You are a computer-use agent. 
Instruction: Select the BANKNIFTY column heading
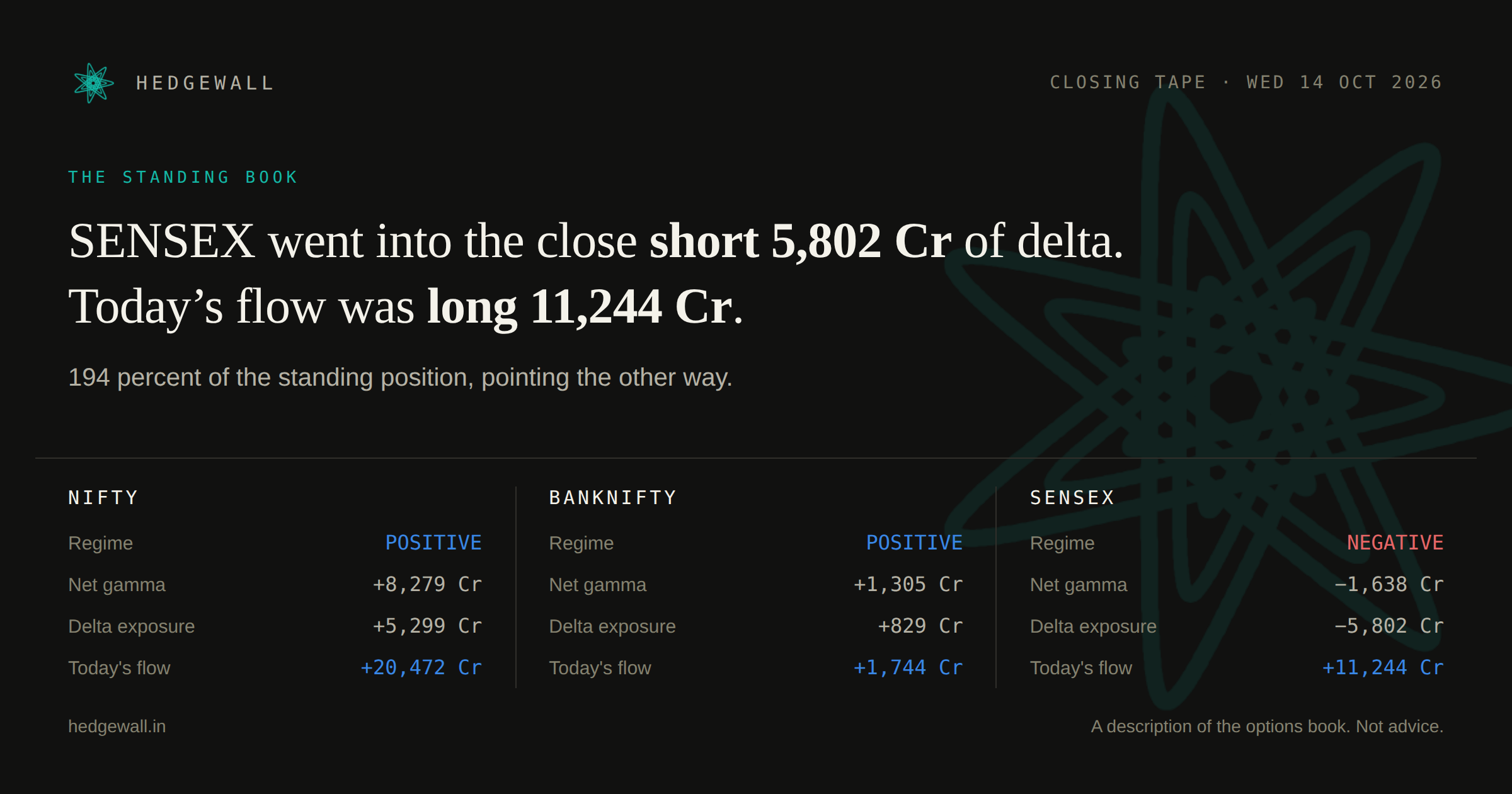point(613,498)
